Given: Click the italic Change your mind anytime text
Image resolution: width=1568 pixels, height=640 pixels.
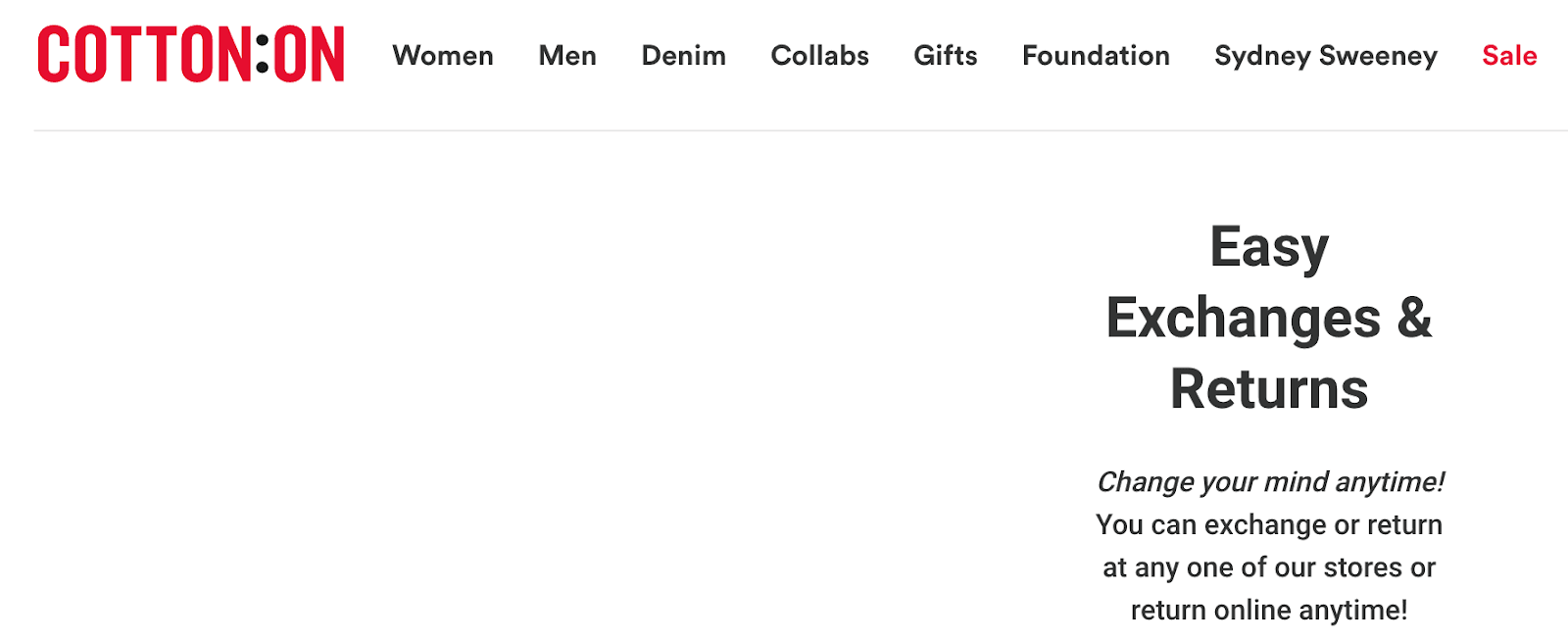Looking at the screenshot, I should (x=1269, y=482).
